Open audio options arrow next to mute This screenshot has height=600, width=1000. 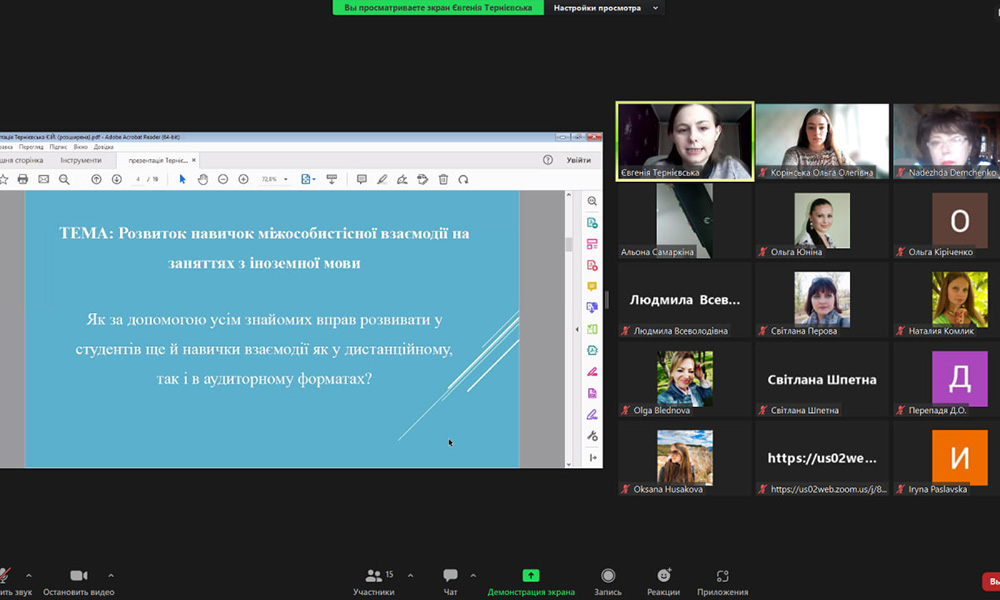[x=29, y=575]
